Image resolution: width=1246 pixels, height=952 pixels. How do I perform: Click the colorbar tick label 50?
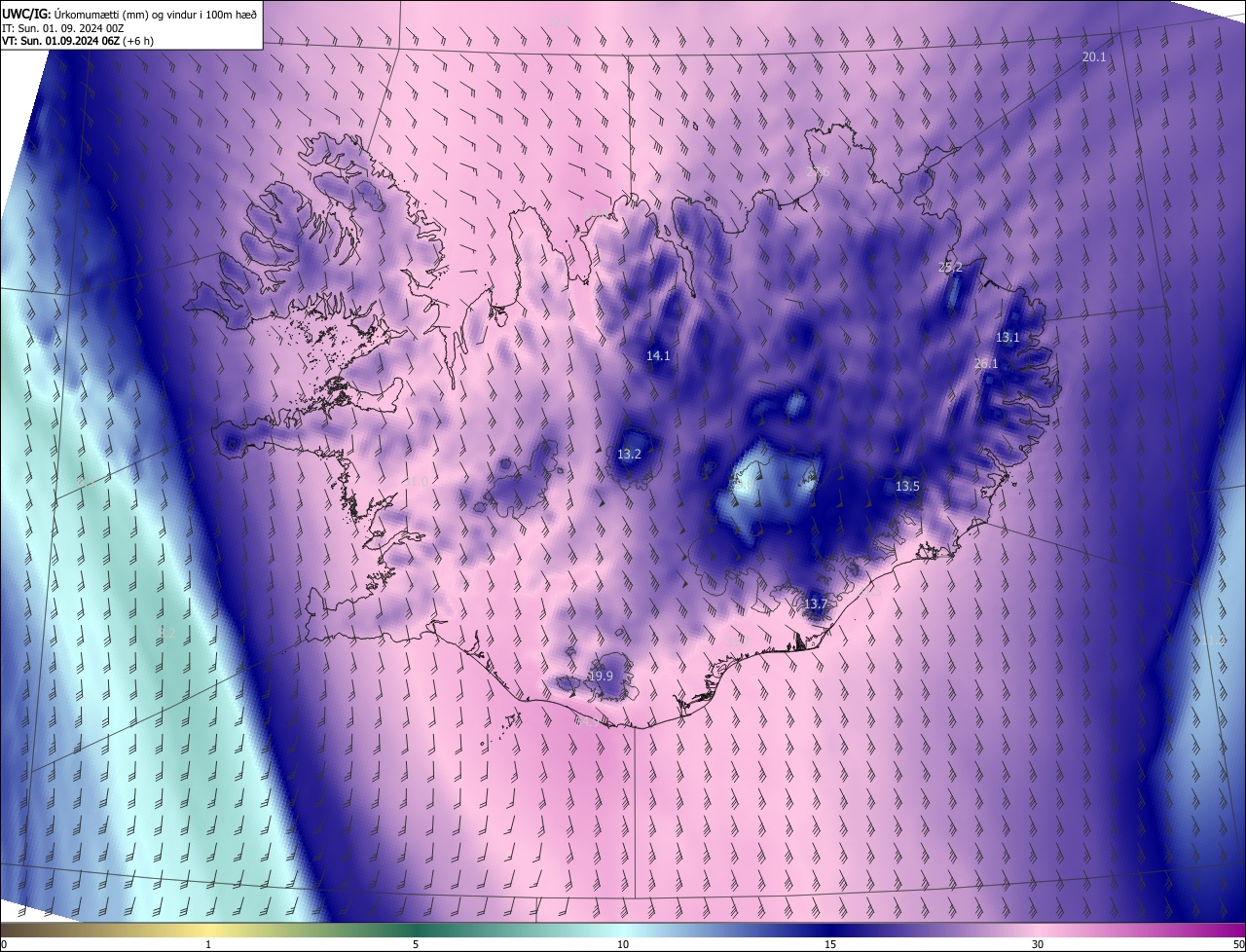pos(1238,945)
